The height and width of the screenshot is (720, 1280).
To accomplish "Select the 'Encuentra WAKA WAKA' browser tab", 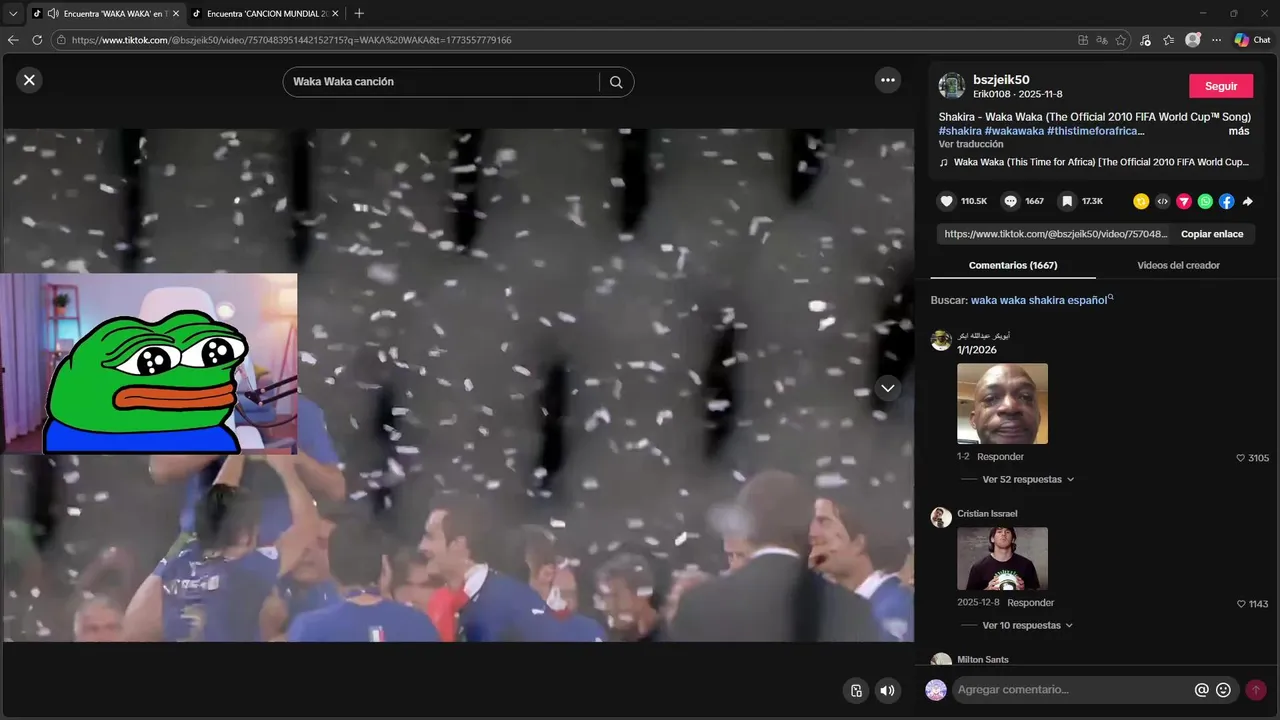I will [105, 14].
